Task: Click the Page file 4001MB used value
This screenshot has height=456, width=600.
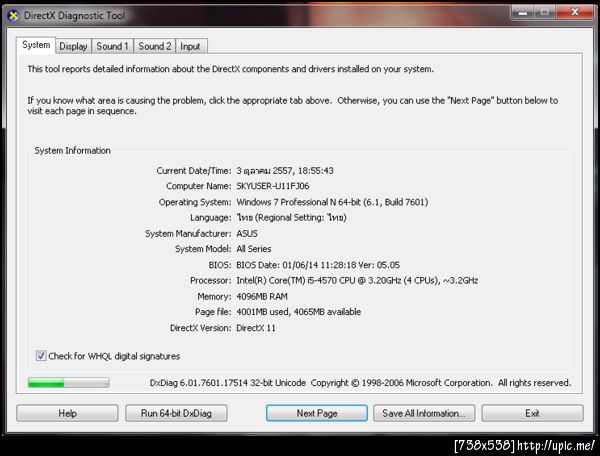Action: pos(298,312)
